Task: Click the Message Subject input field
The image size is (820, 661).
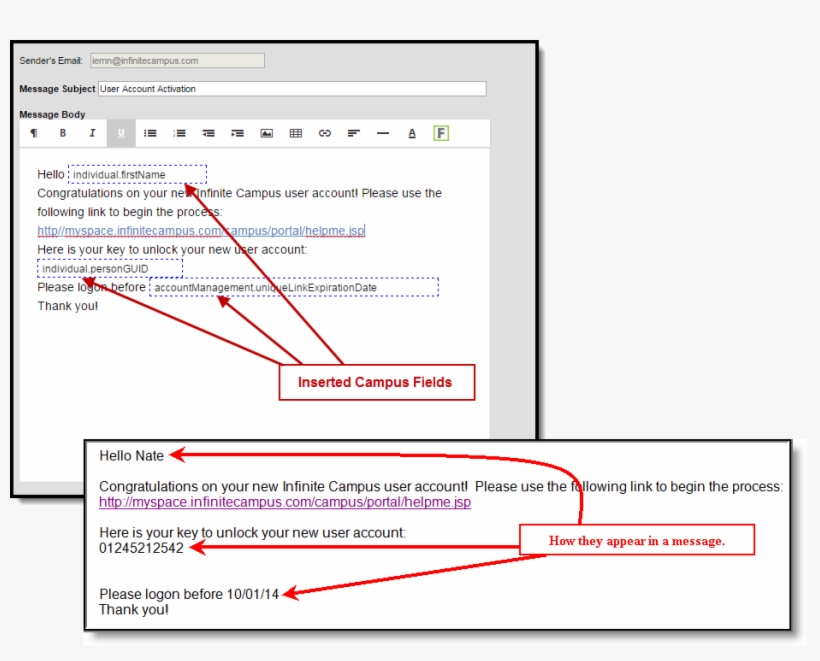Action: pos(292,89)
